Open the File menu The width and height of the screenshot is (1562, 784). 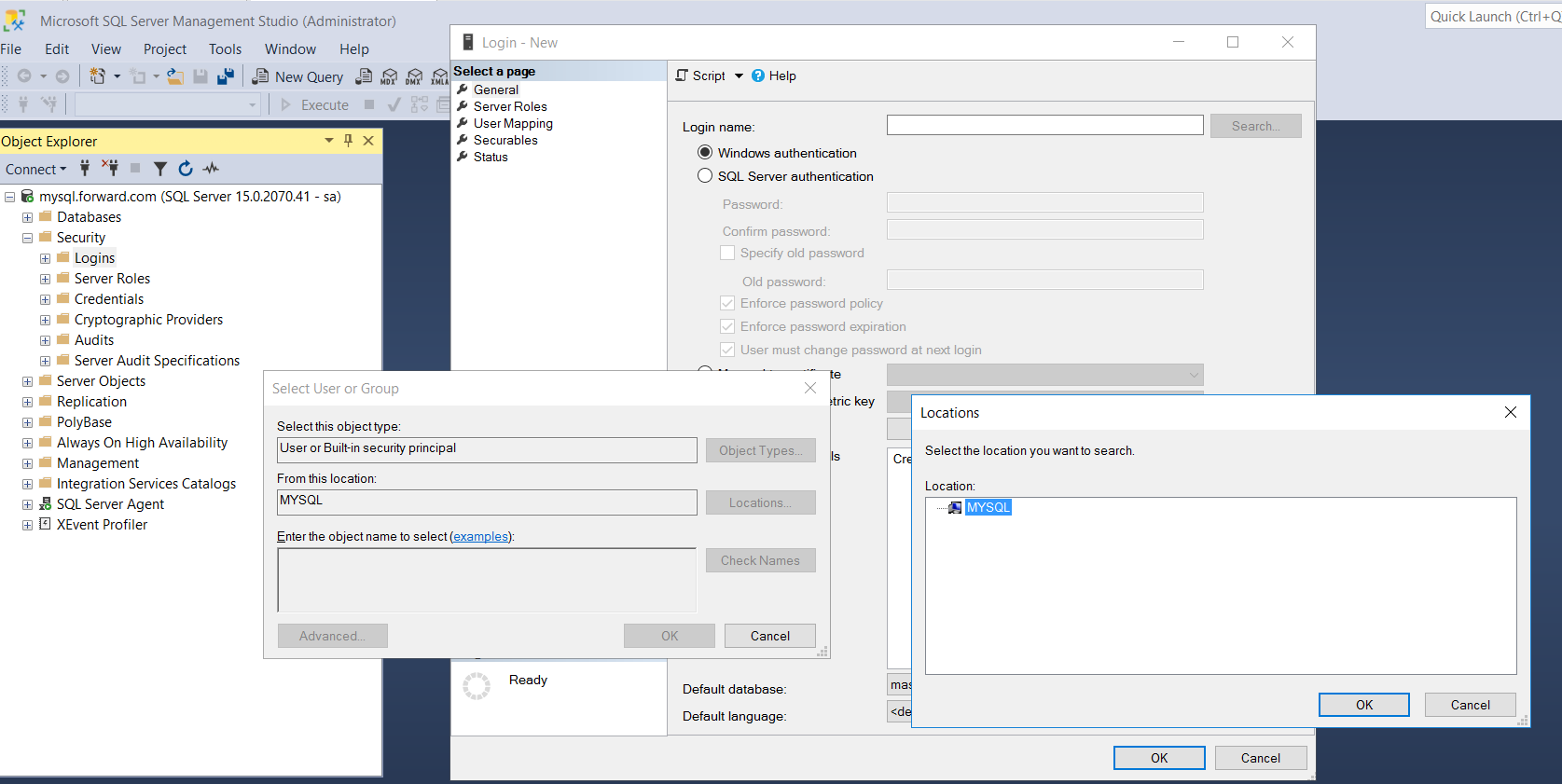pos(11,48)
